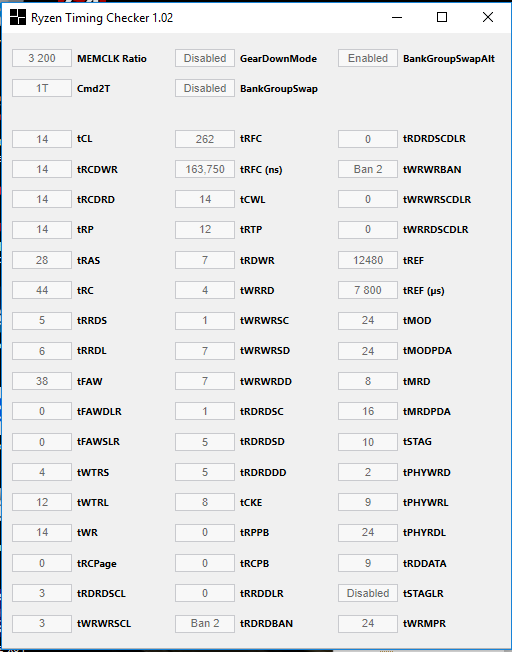Select the tRFC (ns) value field
This screenshot has height=652, width=512.
(205, 169)
